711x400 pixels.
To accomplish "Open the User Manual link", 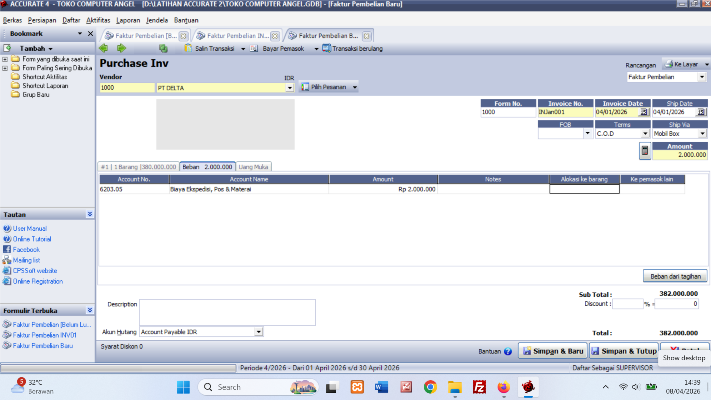I will [30, 229].
